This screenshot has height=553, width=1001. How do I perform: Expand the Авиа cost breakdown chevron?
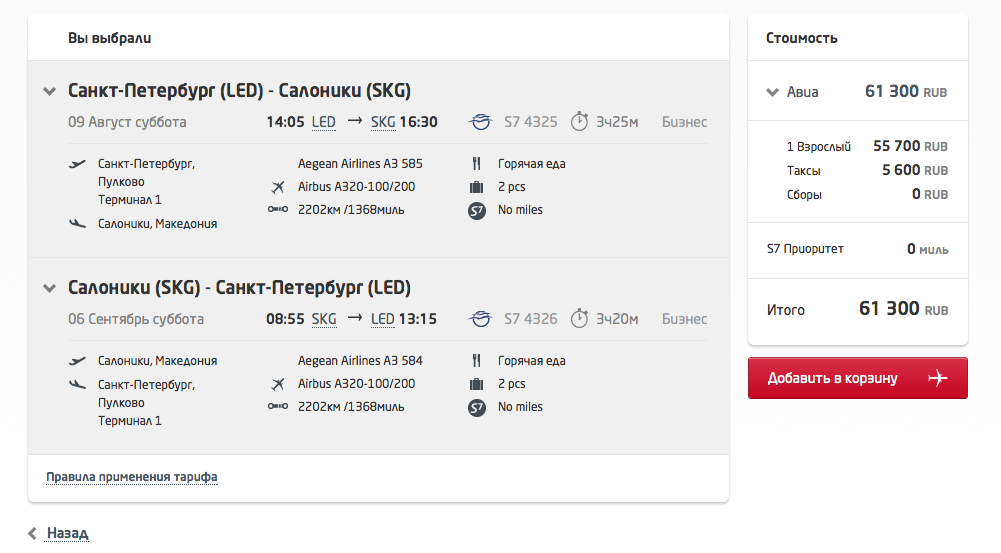[x=772, y=92]
